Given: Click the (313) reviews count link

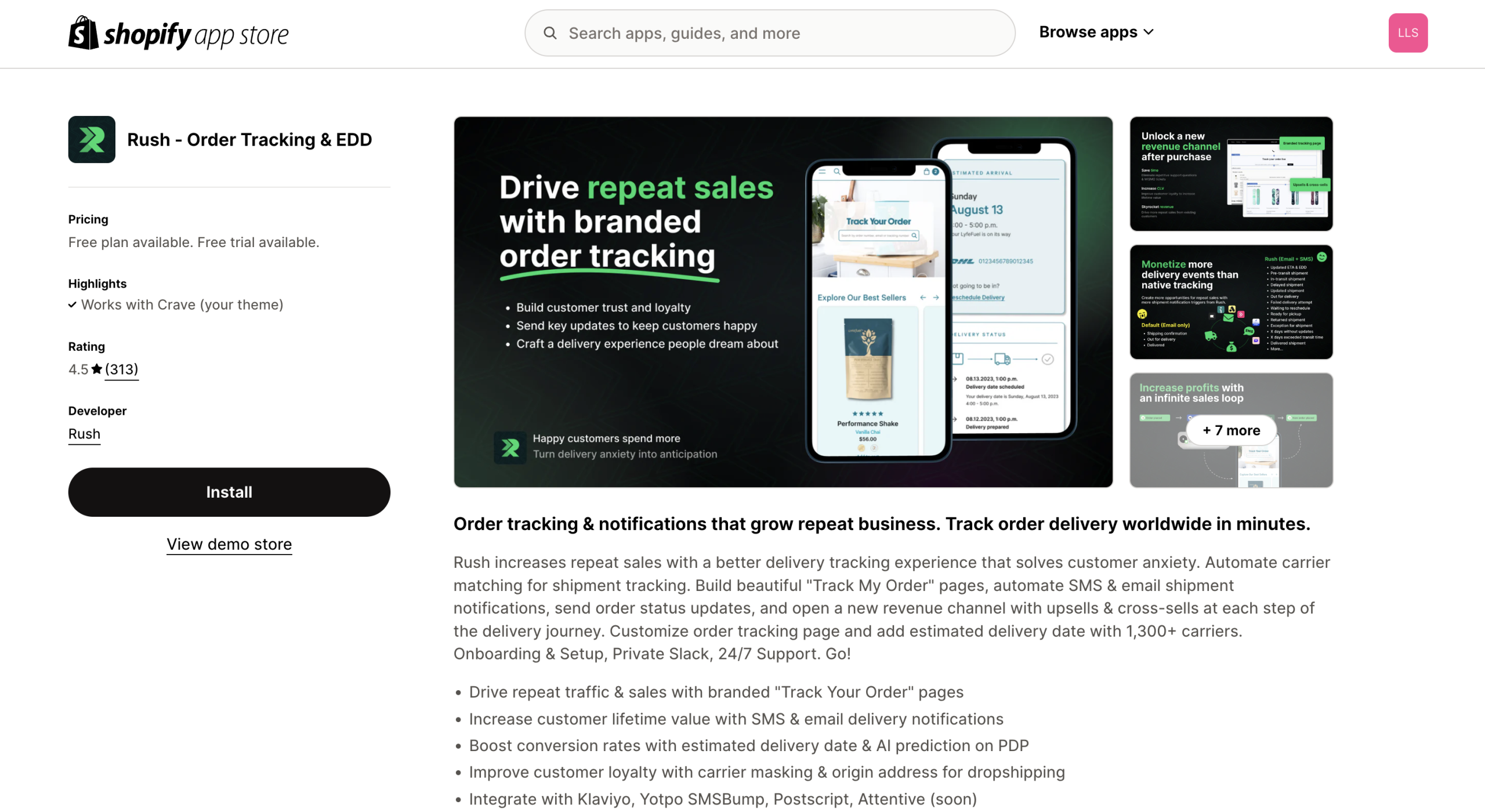Looking at the screenshot, I should (x=120, y=369).
